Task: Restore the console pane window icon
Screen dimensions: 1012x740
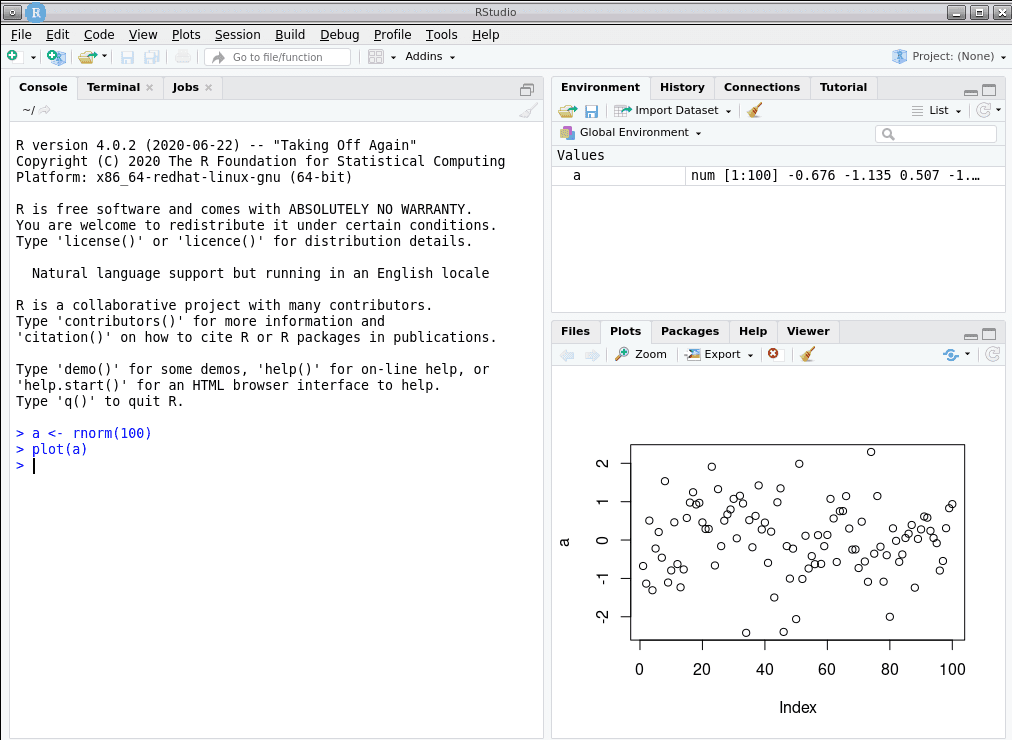Action: (527, 90)
